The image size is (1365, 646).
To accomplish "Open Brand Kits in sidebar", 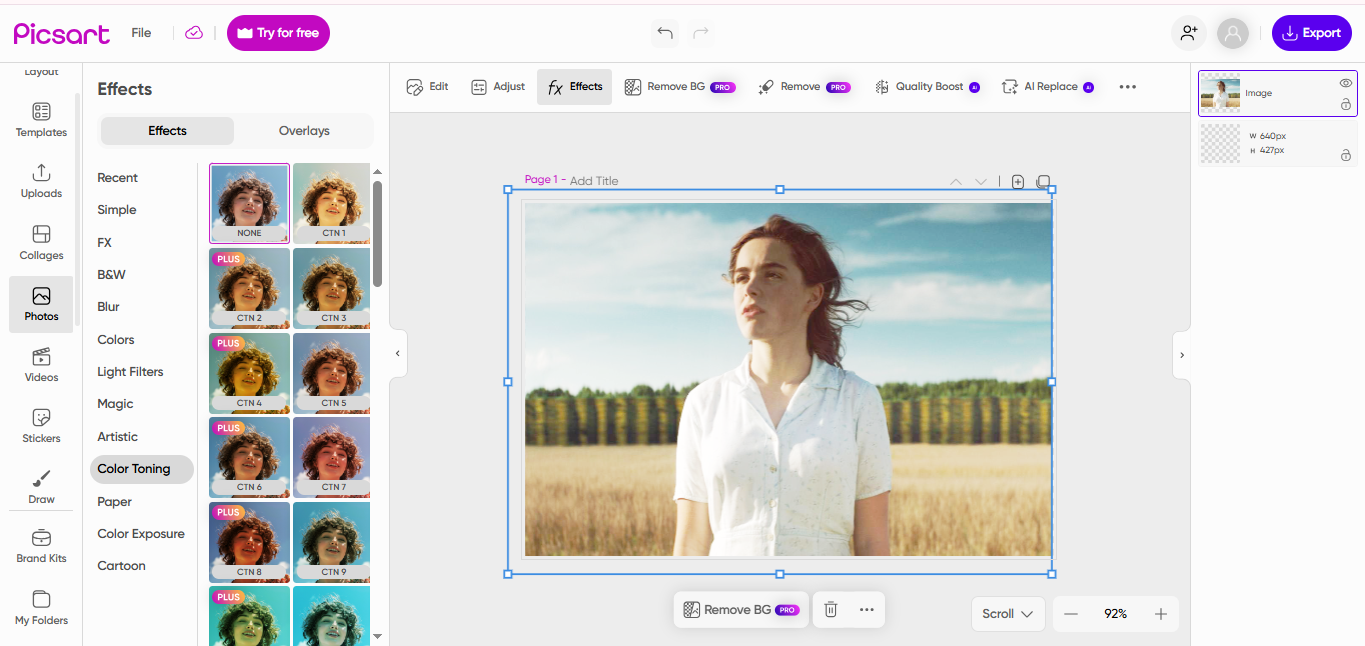I will pyautogui.click(x=41, y=547).
